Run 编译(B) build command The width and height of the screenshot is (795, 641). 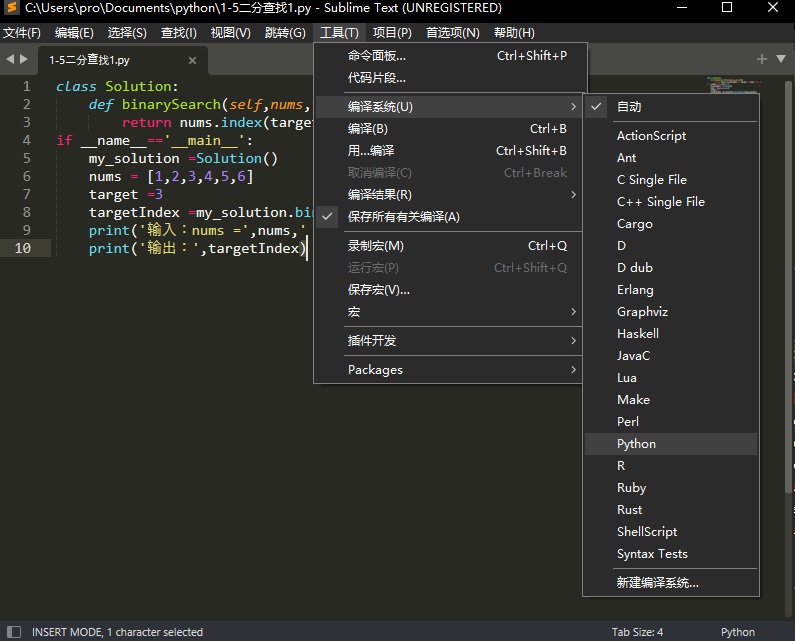[x=449, y=129]
